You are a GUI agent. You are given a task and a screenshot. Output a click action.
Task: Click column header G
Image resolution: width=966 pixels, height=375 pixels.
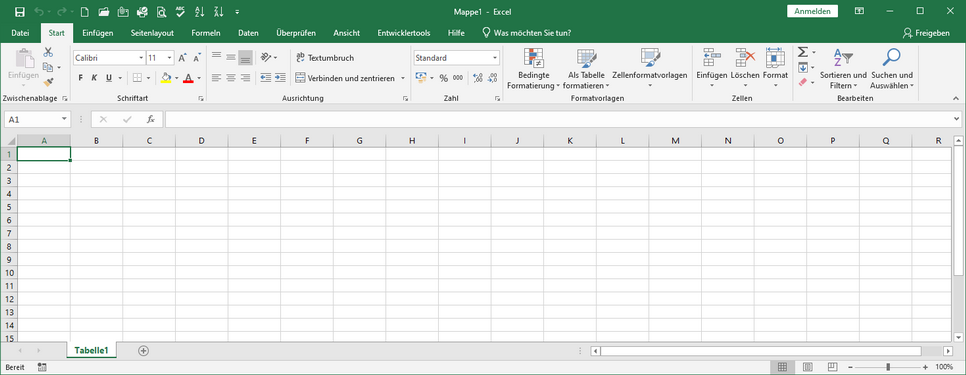pyautogui.click(x=359, y=141)
